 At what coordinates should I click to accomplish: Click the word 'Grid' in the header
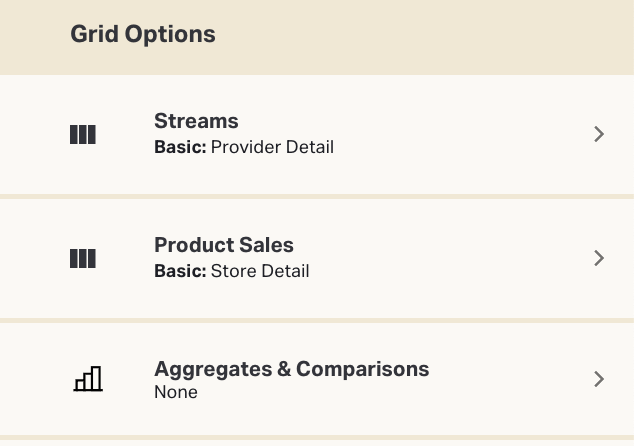(x=93, y=34)
